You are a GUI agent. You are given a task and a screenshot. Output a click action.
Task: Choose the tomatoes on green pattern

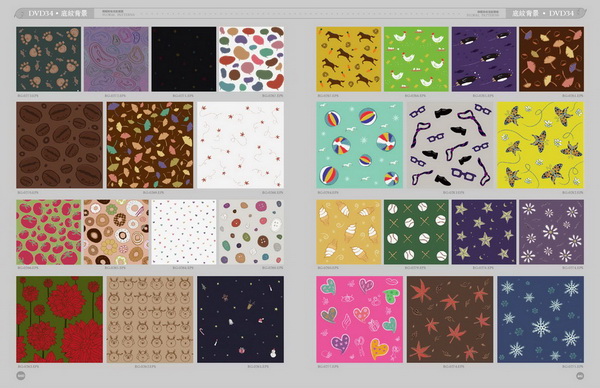(x=49, y=232)
